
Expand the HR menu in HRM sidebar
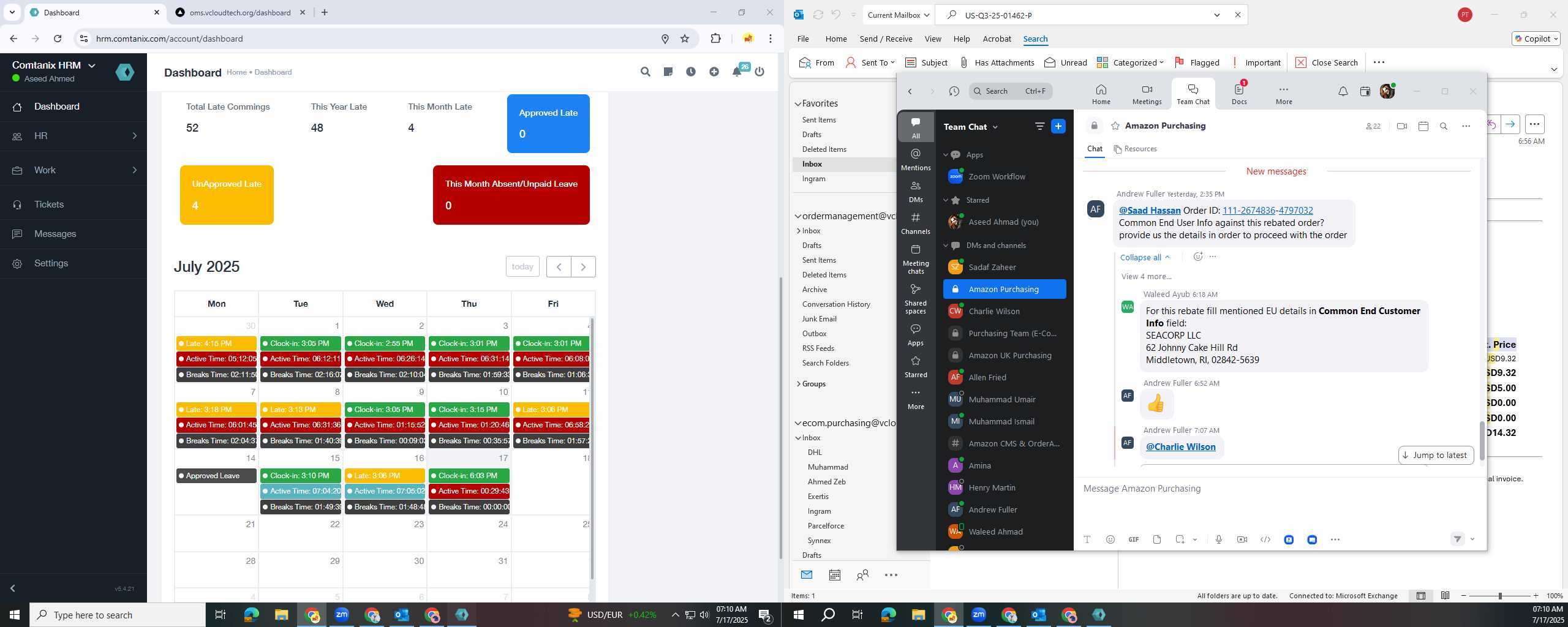[x=73, y=136]
